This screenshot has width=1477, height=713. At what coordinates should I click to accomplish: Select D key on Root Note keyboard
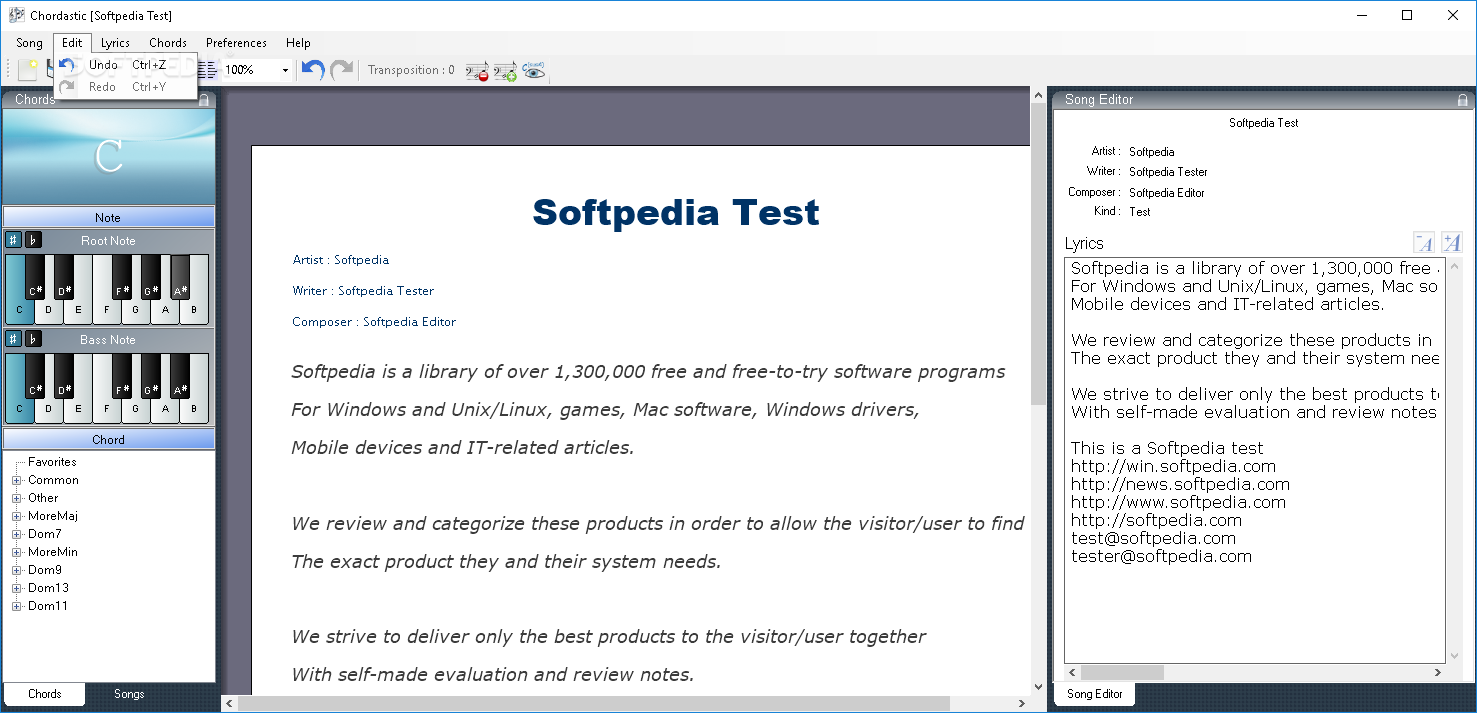click(x=49, y=311)
